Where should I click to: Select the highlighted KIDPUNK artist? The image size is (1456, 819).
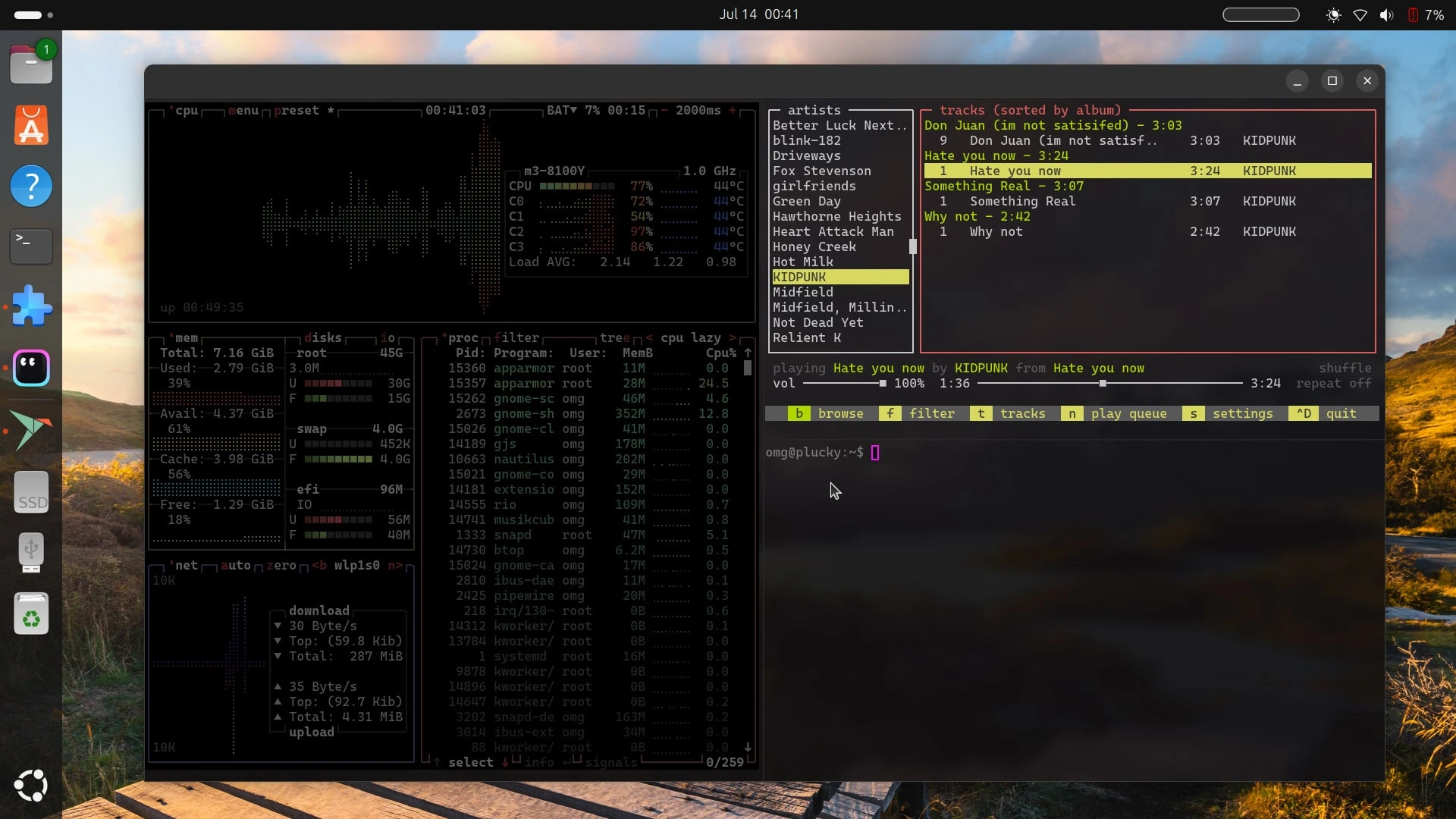tap(840, 278)
